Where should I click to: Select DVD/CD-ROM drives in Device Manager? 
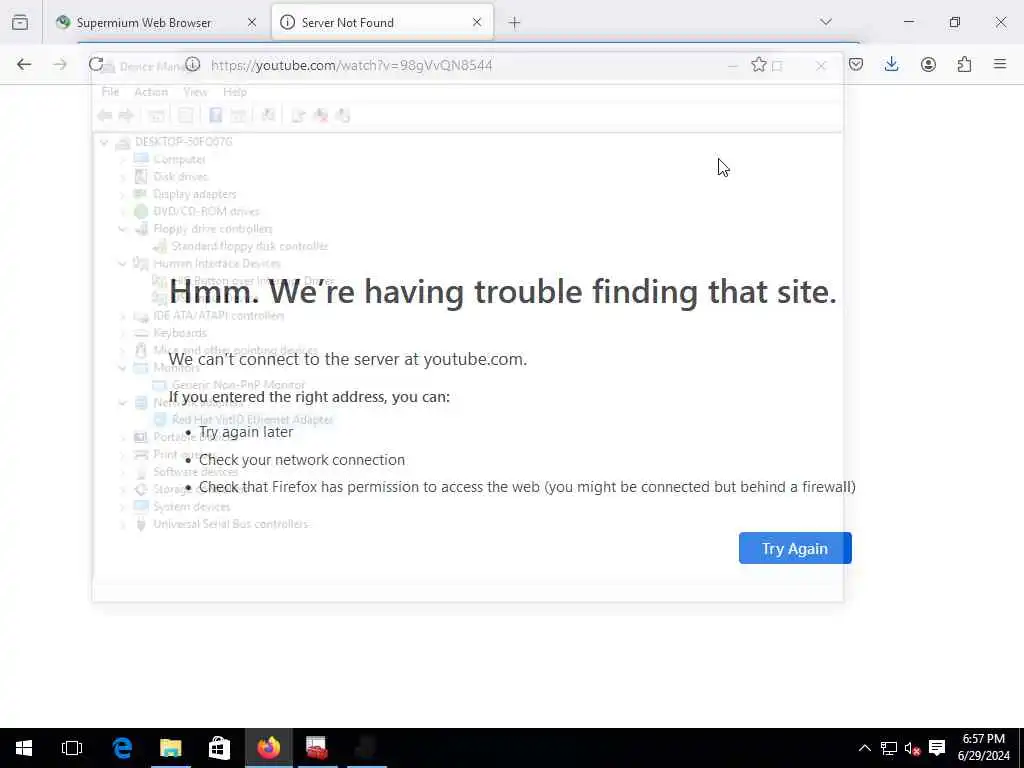coord(206,212)
